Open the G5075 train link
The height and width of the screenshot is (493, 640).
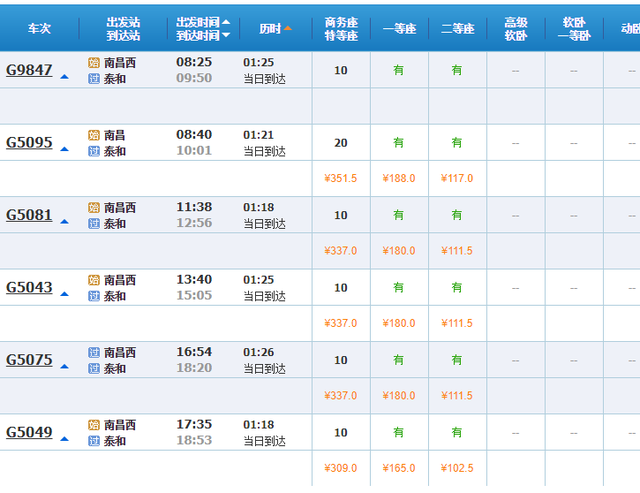[x=29, y=360]
